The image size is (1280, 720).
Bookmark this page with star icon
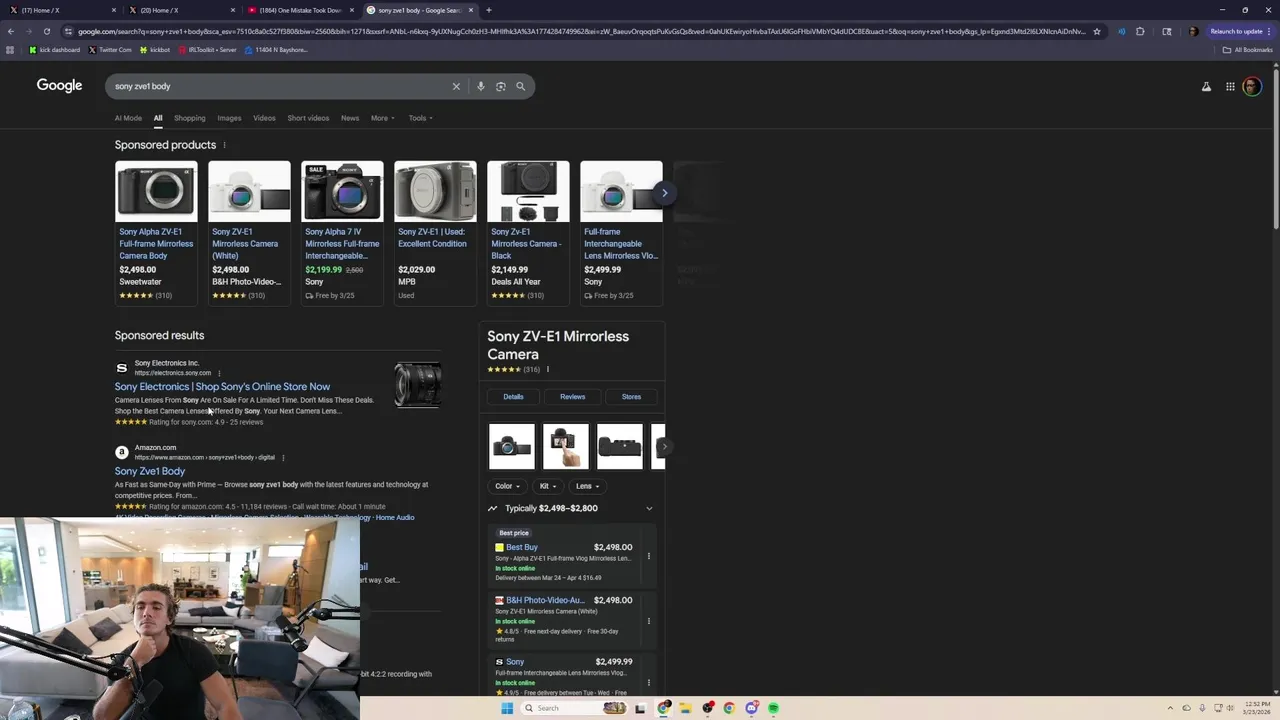pos(1097,31)
